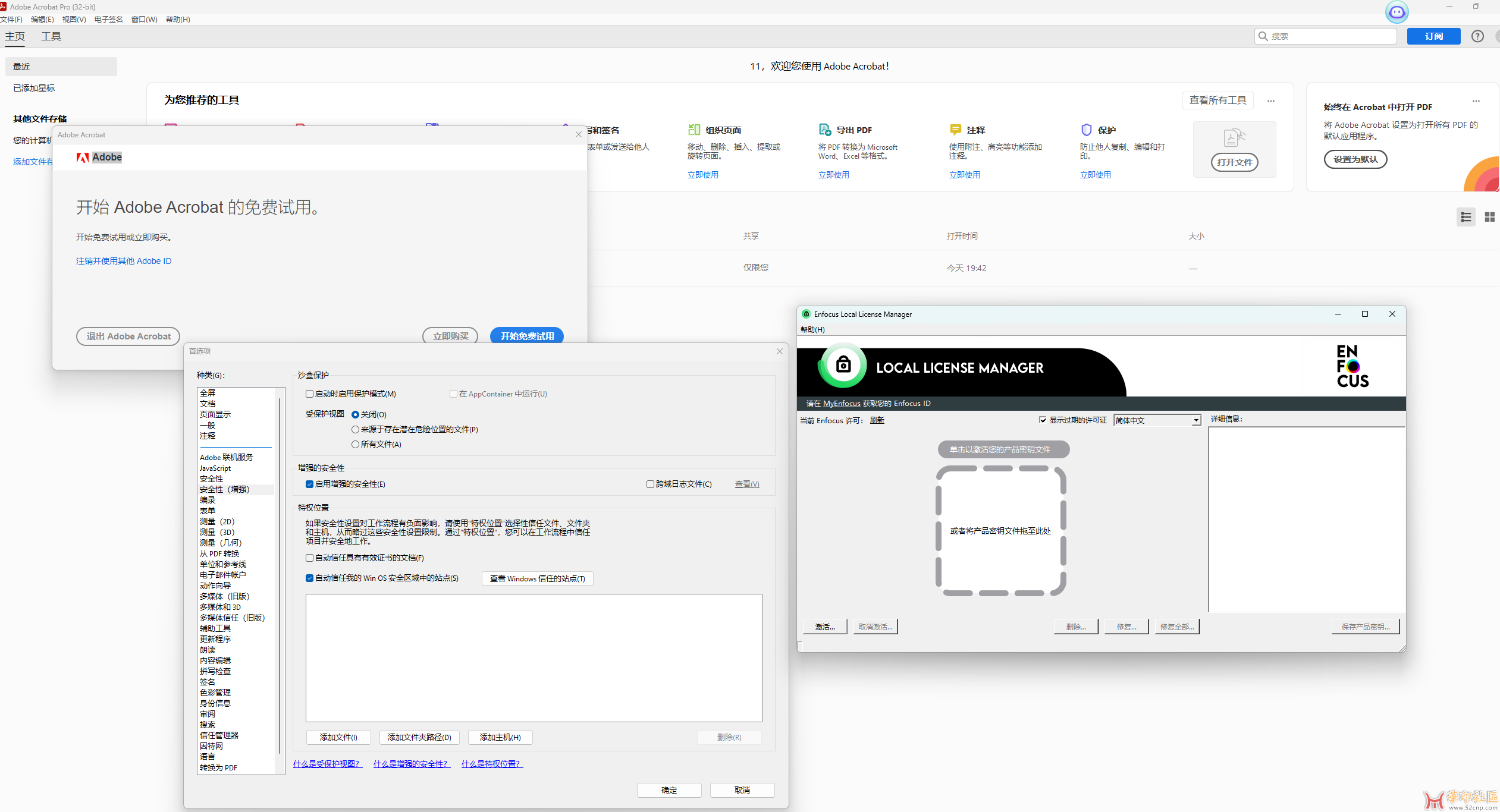1500x812 pixels.
Task: Select 来源于存在潜在危险位置的文件 radio
Action: pyautogui.click(x=355, y=429)
